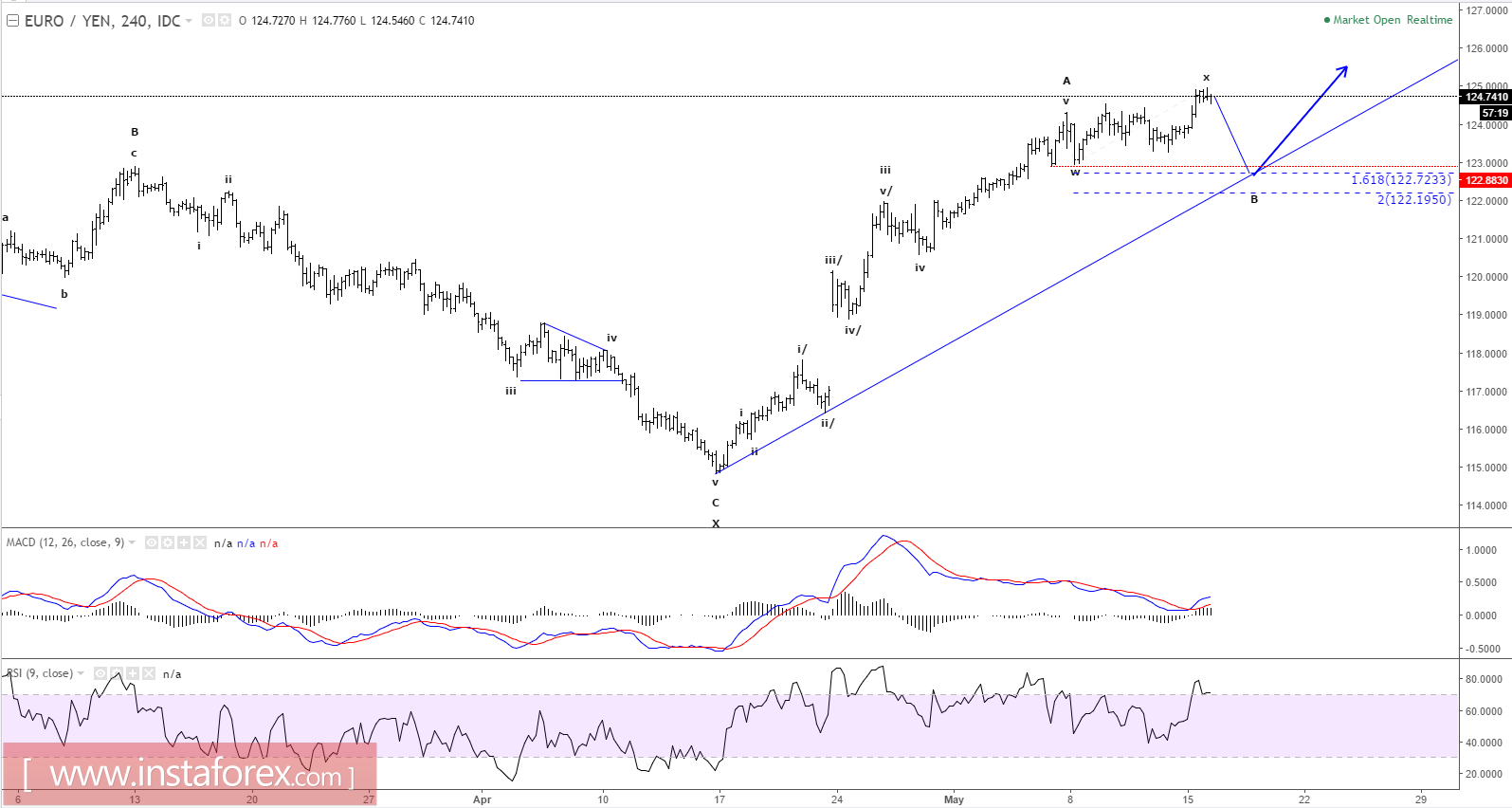The image size is (1512, 808).
Task: Click the 126.0000 price scale label
Action: 1486,48
